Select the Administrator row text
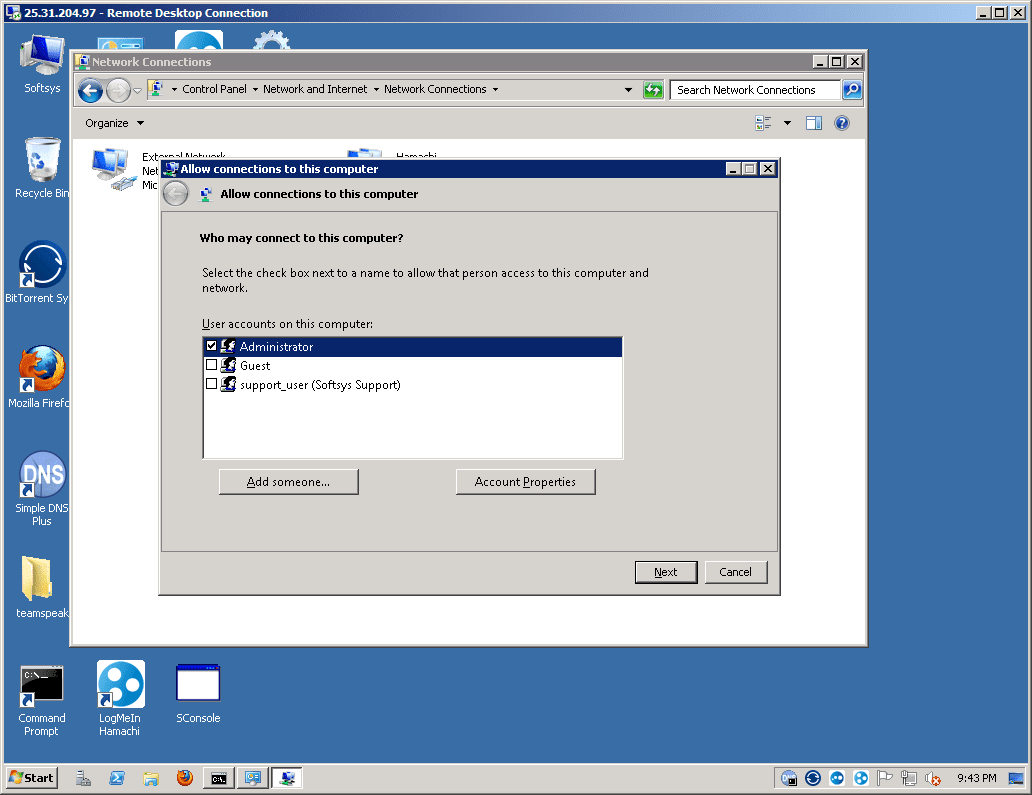 click(276, 347)
